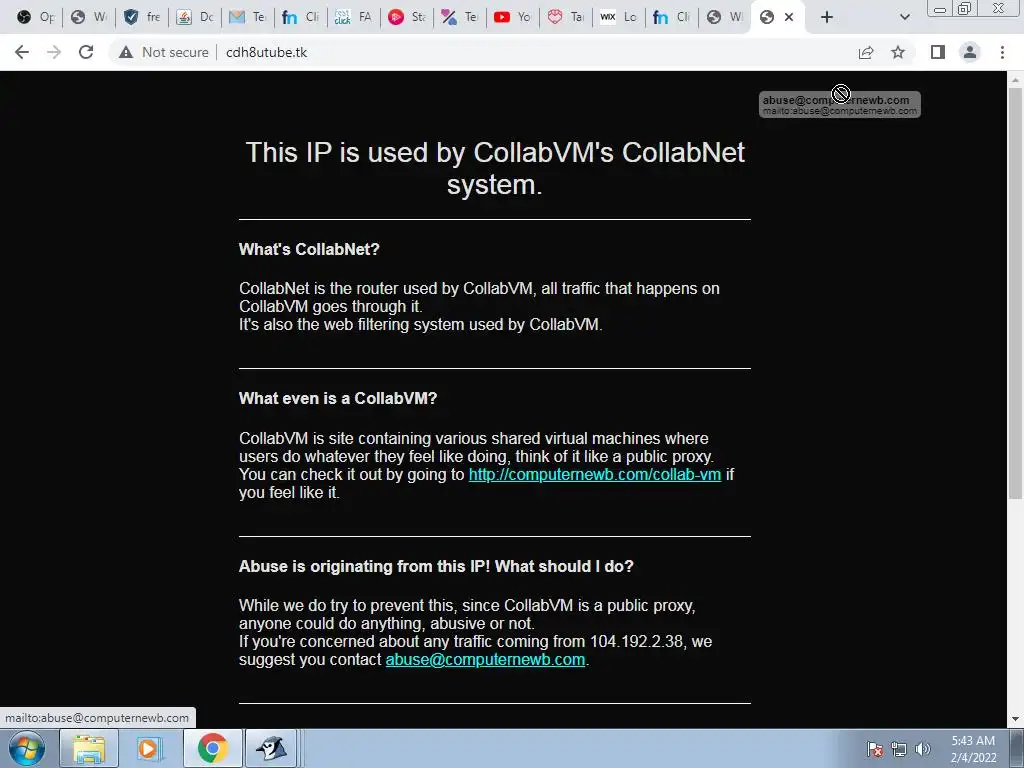Image resolution: width=1024 pixels, height=768 pixels.
Task: Switch to the 'FA' click tab
Action: pyautogui.click(x=353, y=17)
